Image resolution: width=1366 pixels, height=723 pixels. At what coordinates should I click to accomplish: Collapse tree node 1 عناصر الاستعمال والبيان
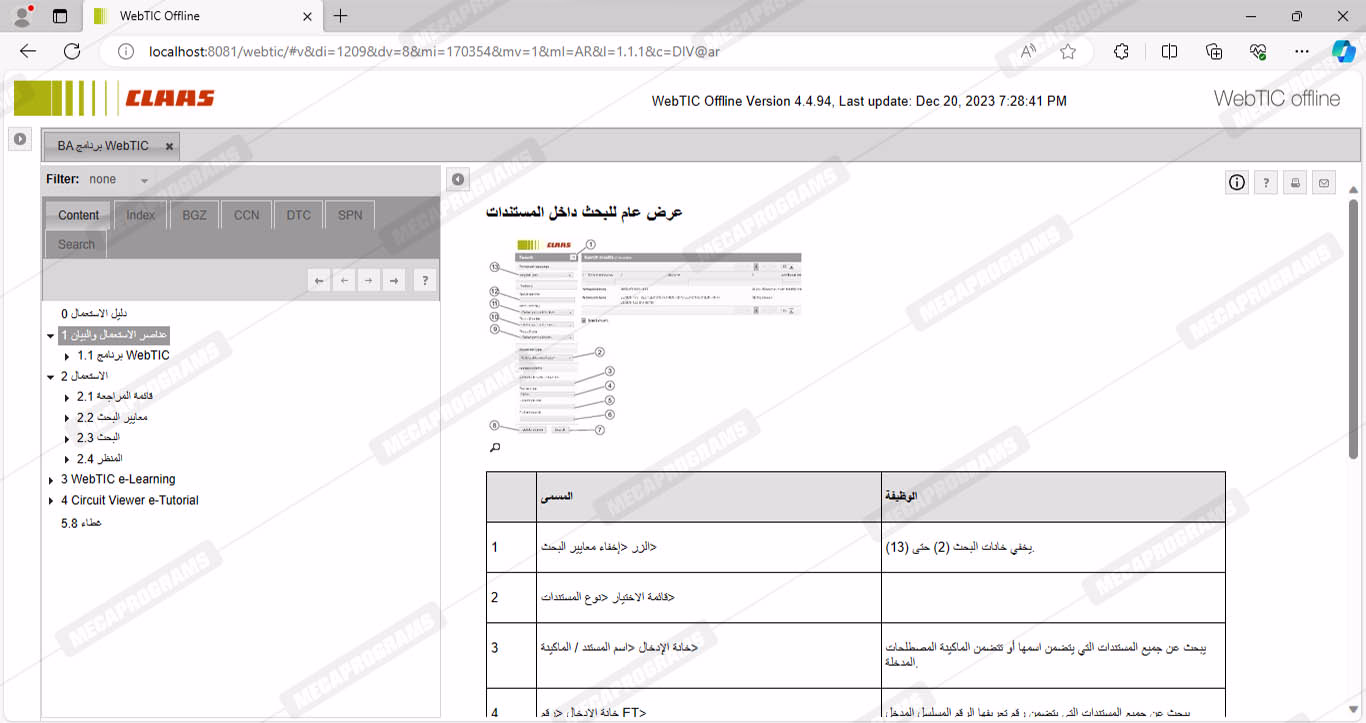pyautogui.click(x=51, y=335)
